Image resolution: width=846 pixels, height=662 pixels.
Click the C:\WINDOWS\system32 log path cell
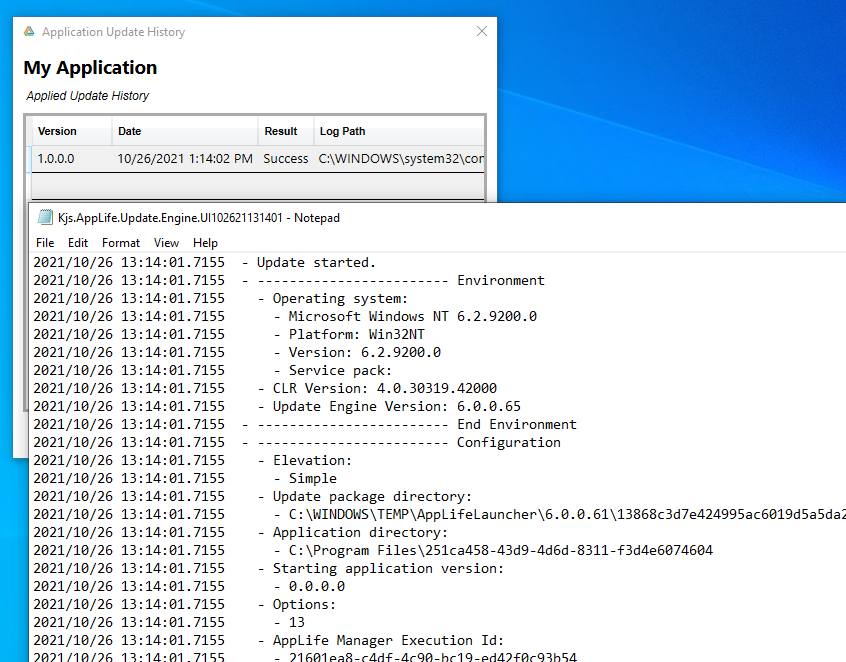(x=401, y=159)
